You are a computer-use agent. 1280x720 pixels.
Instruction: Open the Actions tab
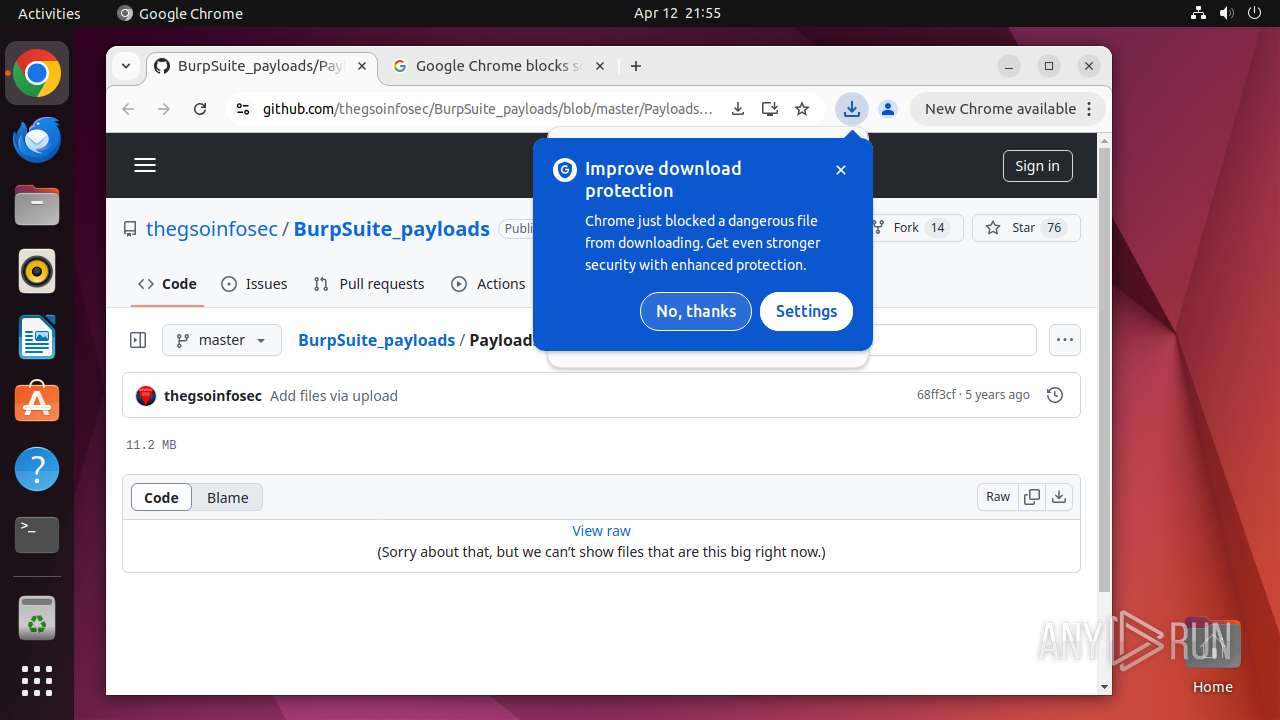pos(488,284)
